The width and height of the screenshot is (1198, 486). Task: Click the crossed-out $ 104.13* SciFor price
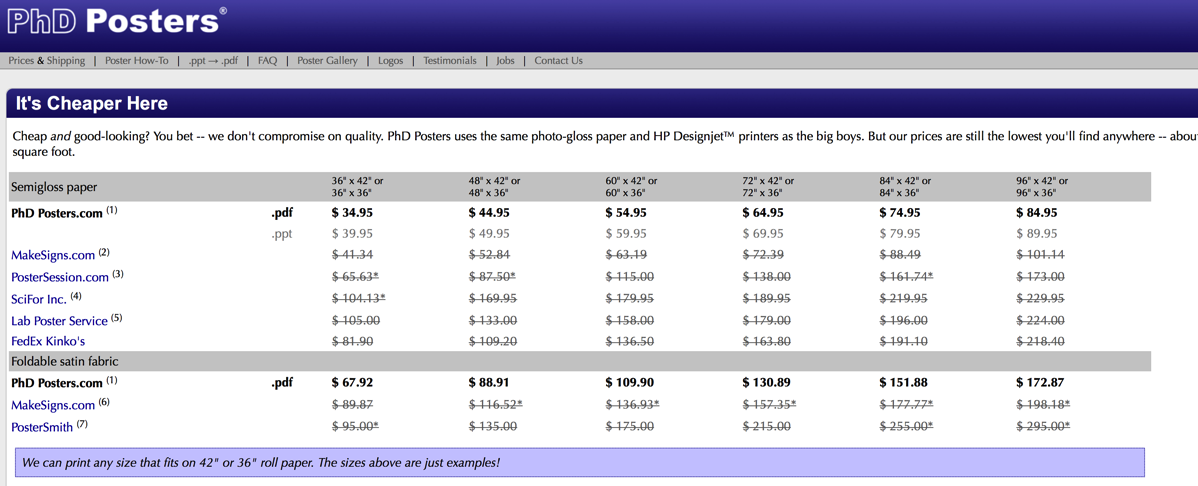click(358, 299)
